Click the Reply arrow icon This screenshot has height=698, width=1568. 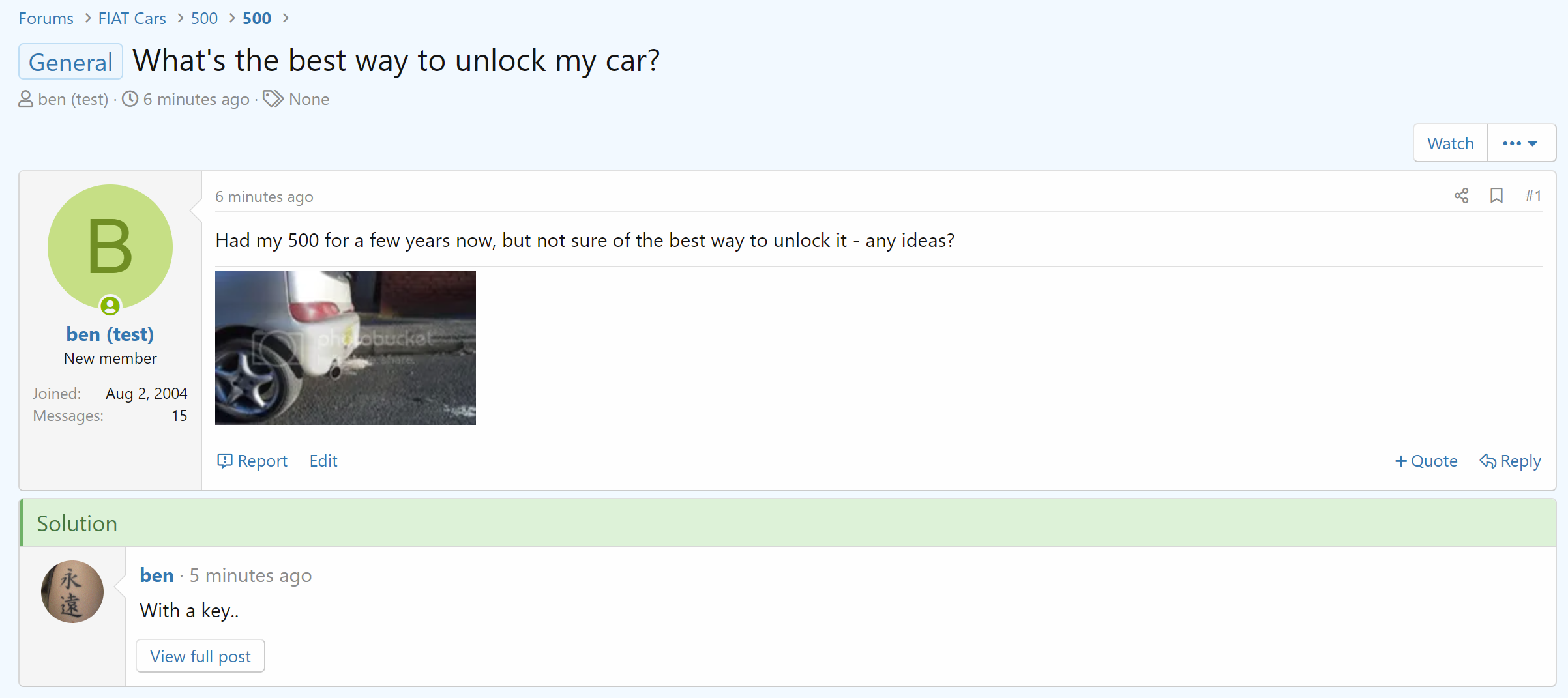click(x=1488, y=461)
